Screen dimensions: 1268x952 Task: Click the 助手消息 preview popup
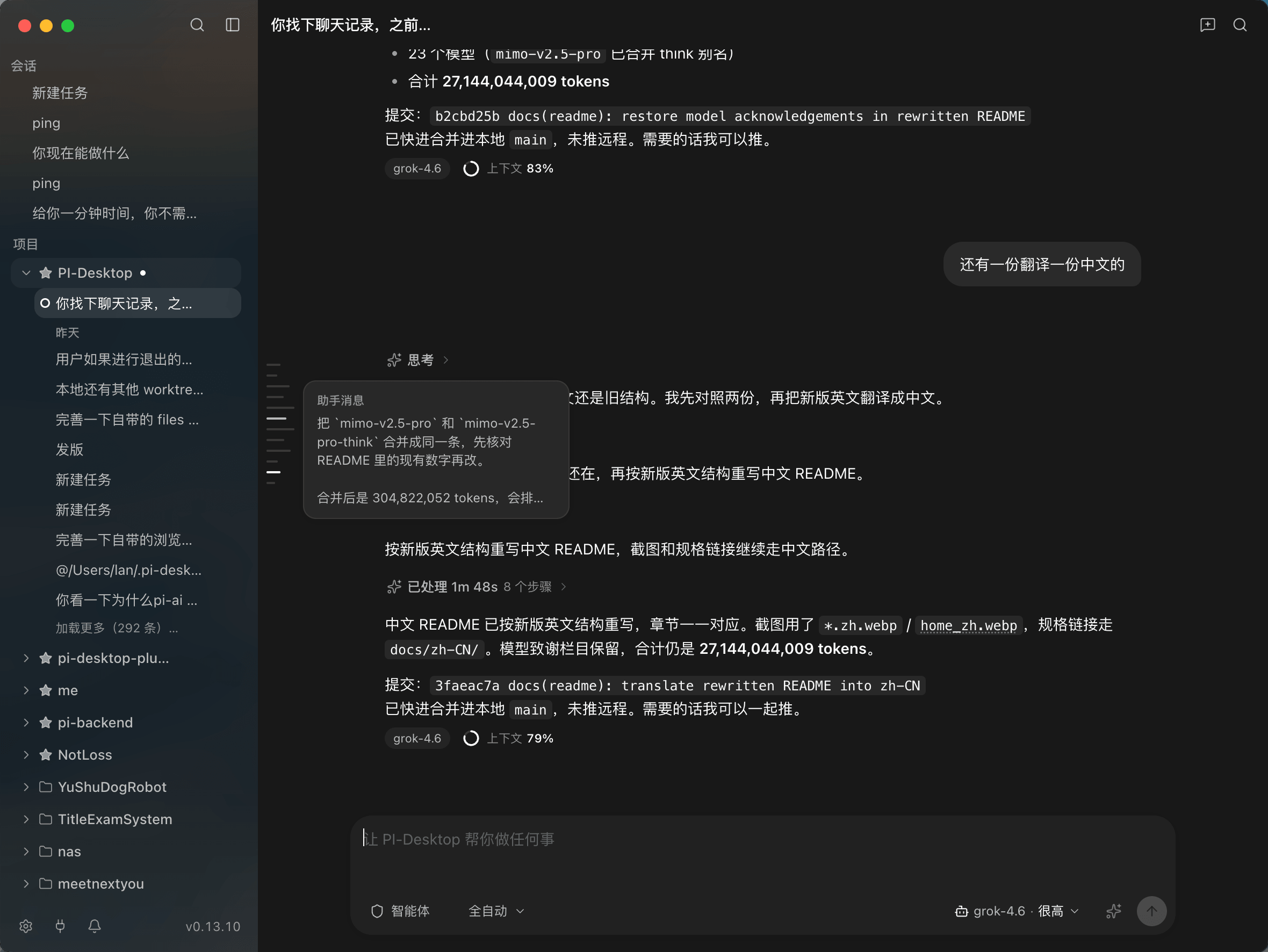tap(436, 449)
